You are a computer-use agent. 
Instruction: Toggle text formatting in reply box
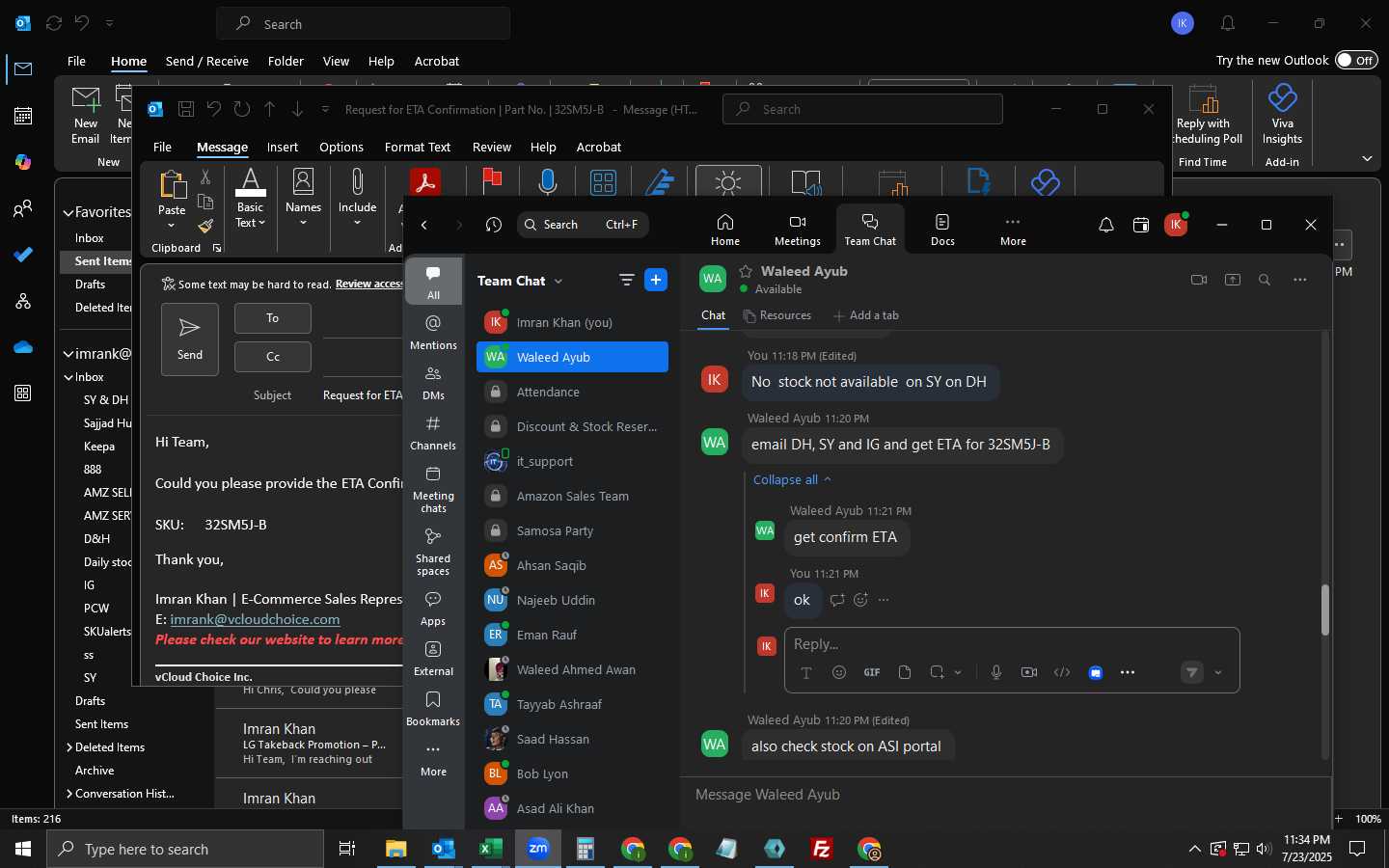tap(806, 672)
